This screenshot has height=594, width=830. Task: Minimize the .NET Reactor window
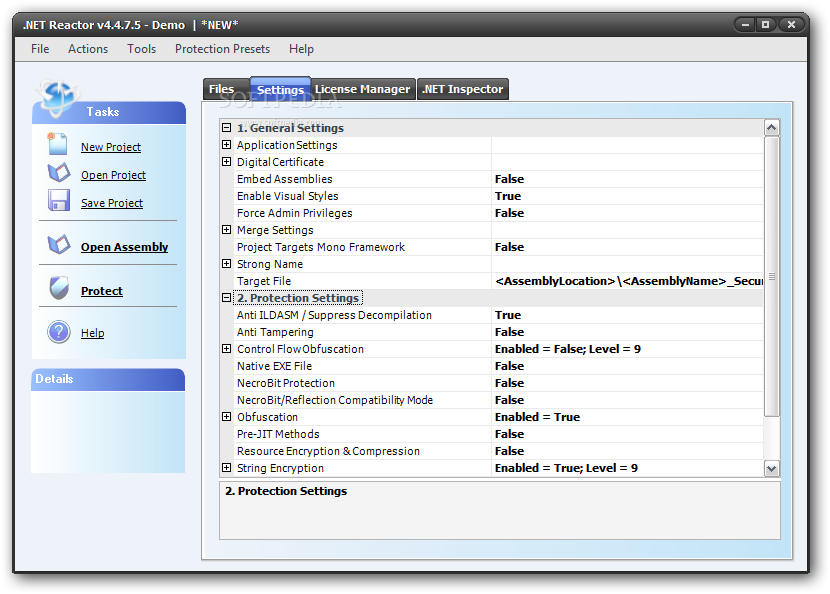[745, 24]
